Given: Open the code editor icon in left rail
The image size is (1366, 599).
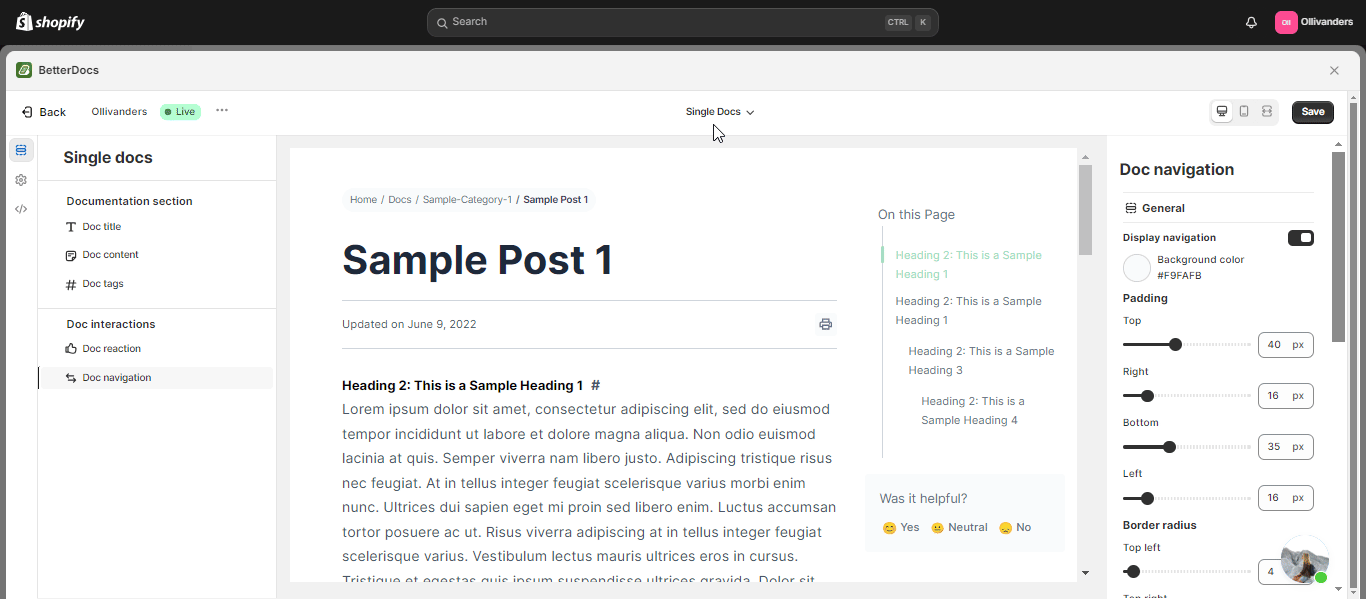Looking at the screenshot, I should pyautogui.click(x=21, y=209).
